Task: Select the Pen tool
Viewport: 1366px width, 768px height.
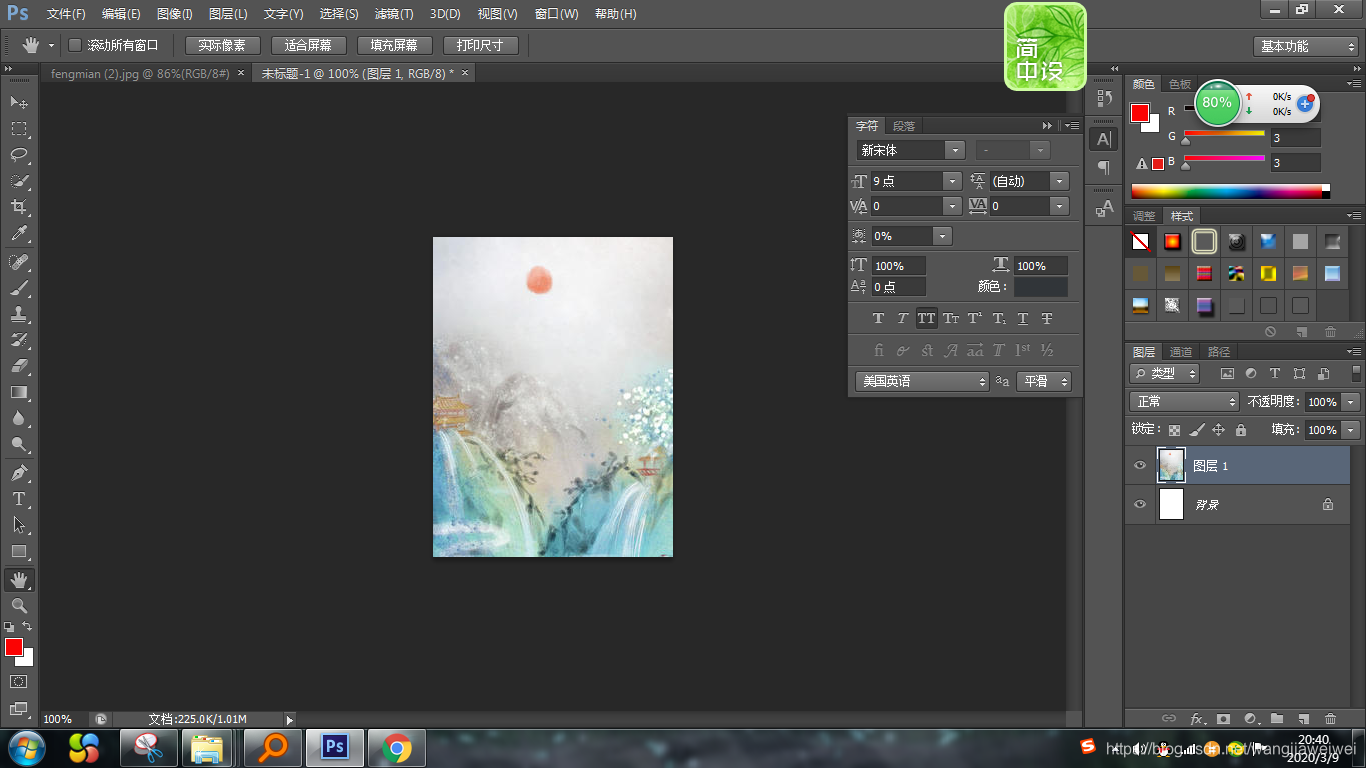Action: coord(19,472)
